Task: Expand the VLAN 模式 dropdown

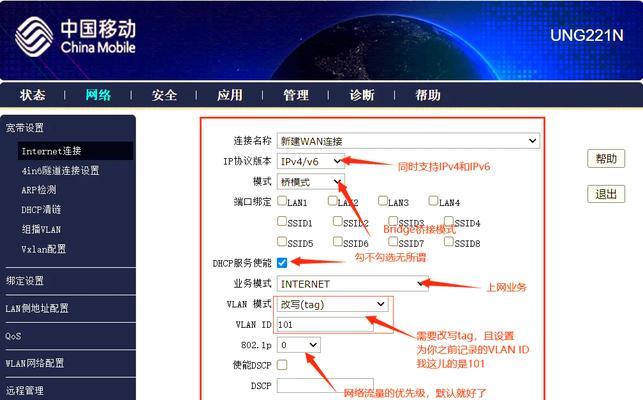Action: point(333,304)
